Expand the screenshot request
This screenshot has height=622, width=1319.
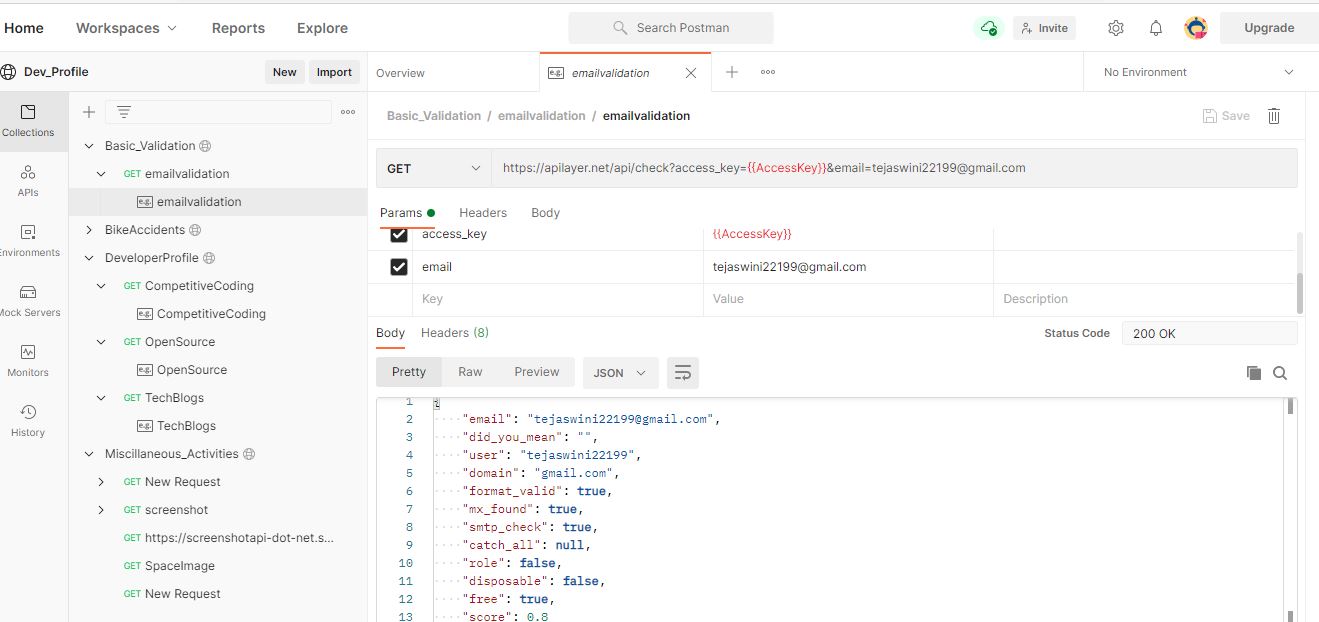pos(101,510)
